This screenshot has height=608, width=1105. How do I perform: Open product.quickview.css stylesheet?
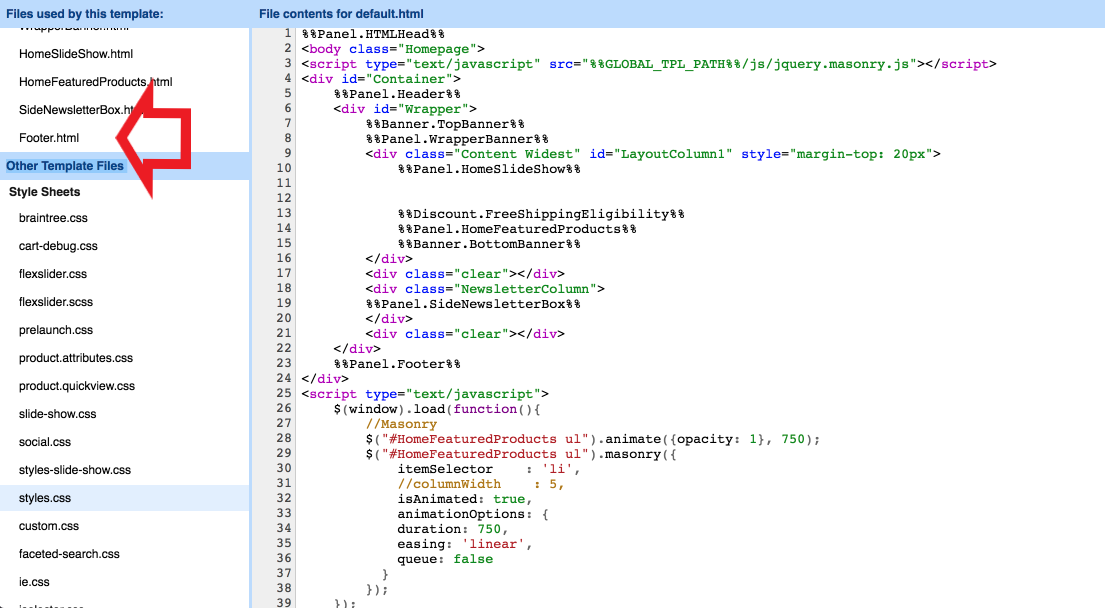pyautogui.click(x=77, y=386)
